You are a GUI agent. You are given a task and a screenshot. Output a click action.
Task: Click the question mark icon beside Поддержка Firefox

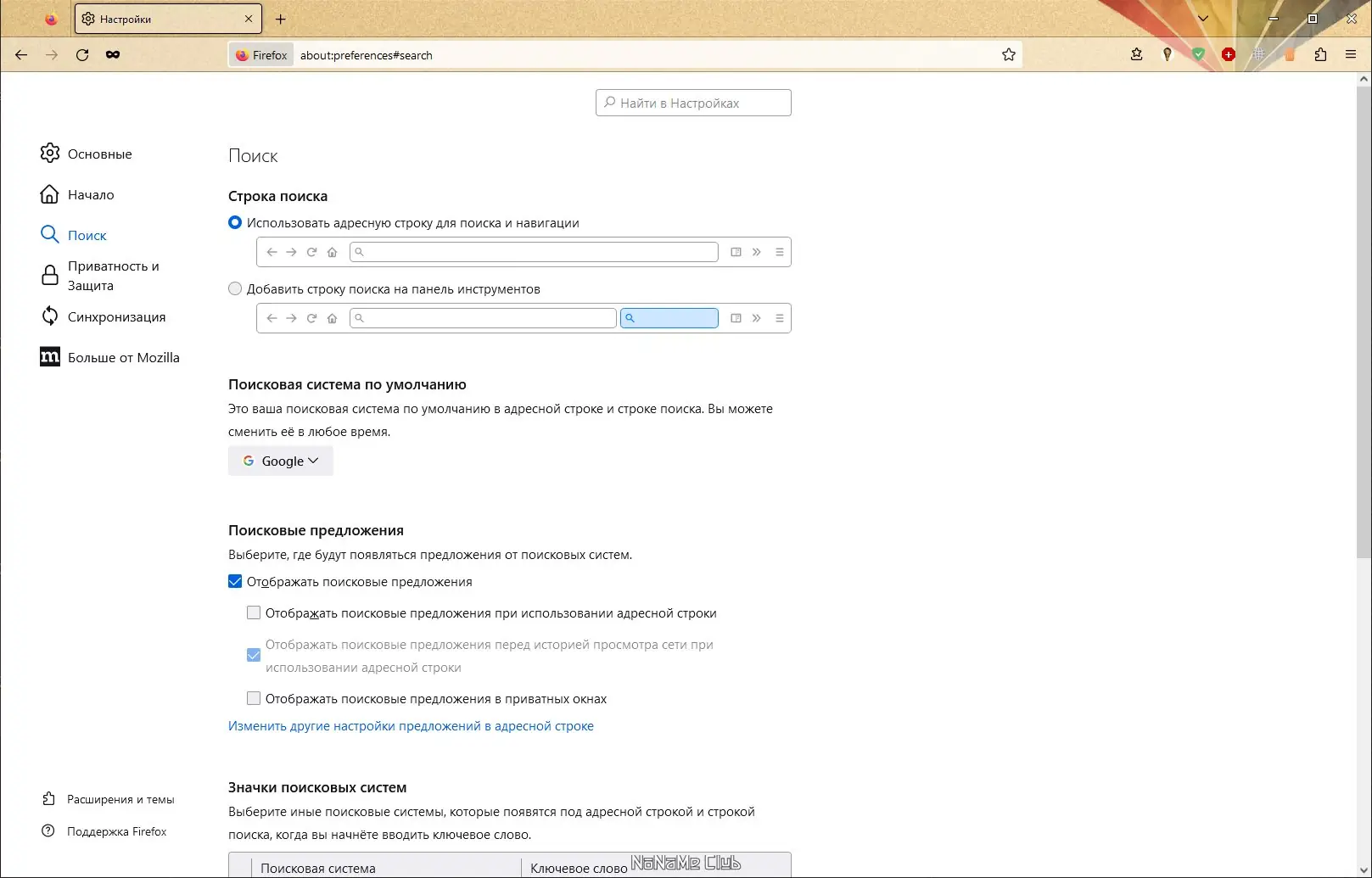pyautogui.click(x=48, y=831)
